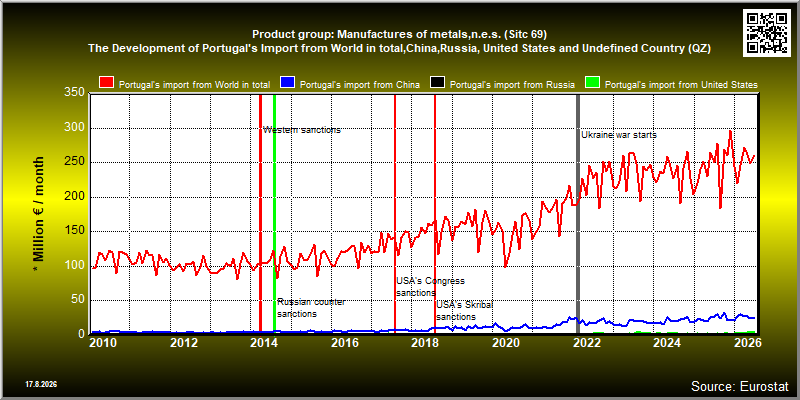Click the 'Ukraine war starts' annotation
Image resolution: width=800 pixels, height=400 pixels.
coord(619,135)
